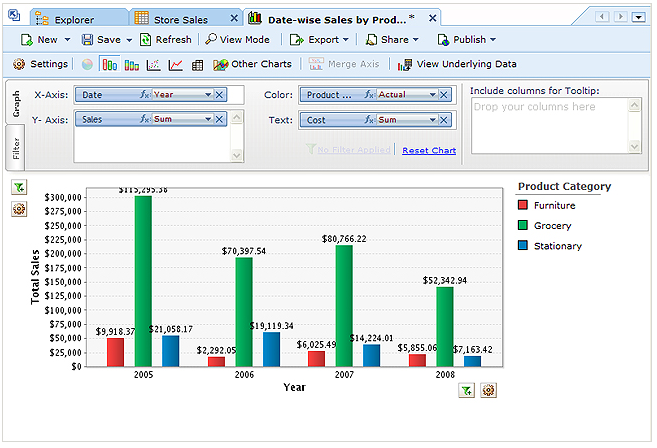
Task: Switch to the Store Sales tab
Action: pos(180,19)
